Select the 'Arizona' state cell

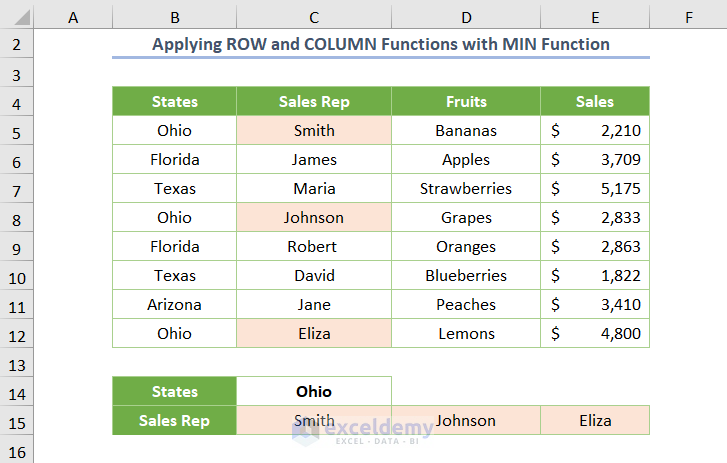[x=175, y=305]
